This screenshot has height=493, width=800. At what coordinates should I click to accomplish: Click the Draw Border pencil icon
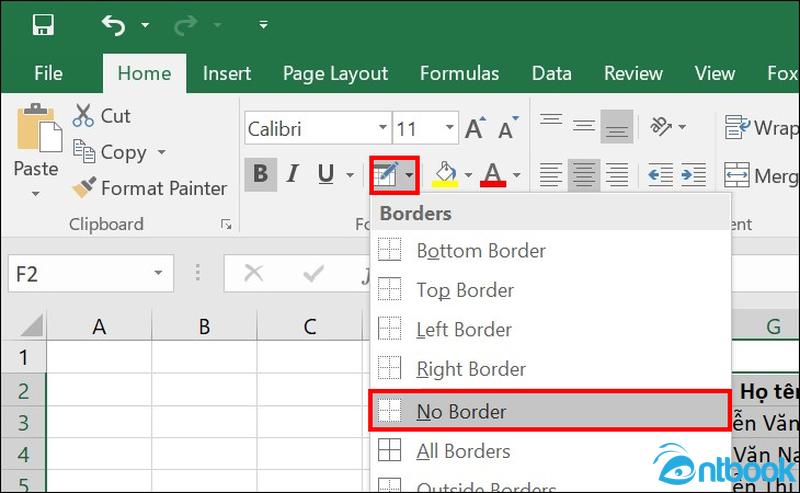[x=386, y=175]
